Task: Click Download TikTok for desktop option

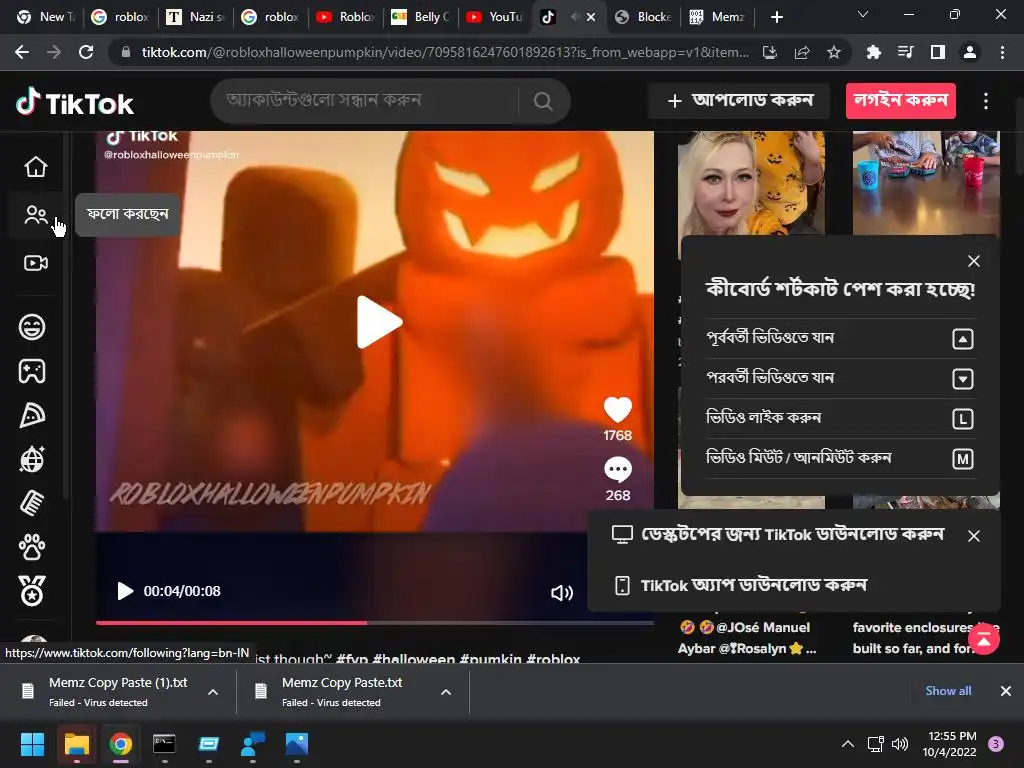Action: 778,534
